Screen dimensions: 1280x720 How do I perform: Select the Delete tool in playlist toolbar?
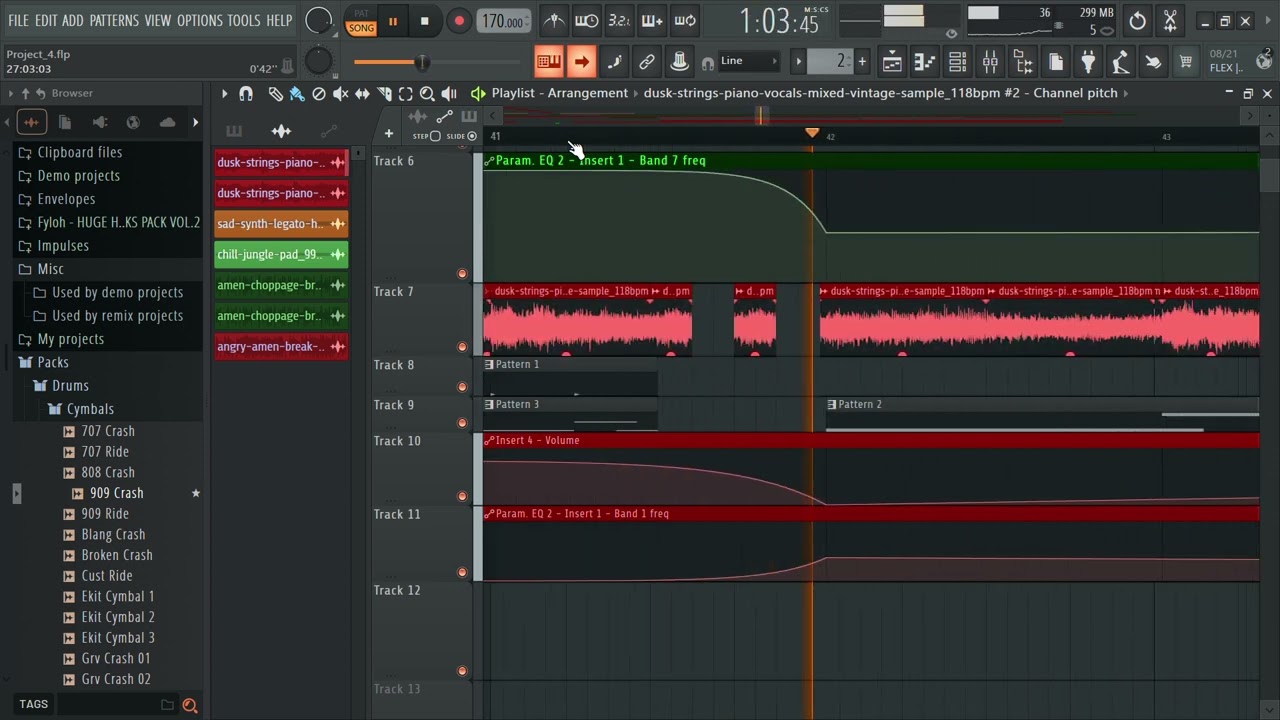319,93
